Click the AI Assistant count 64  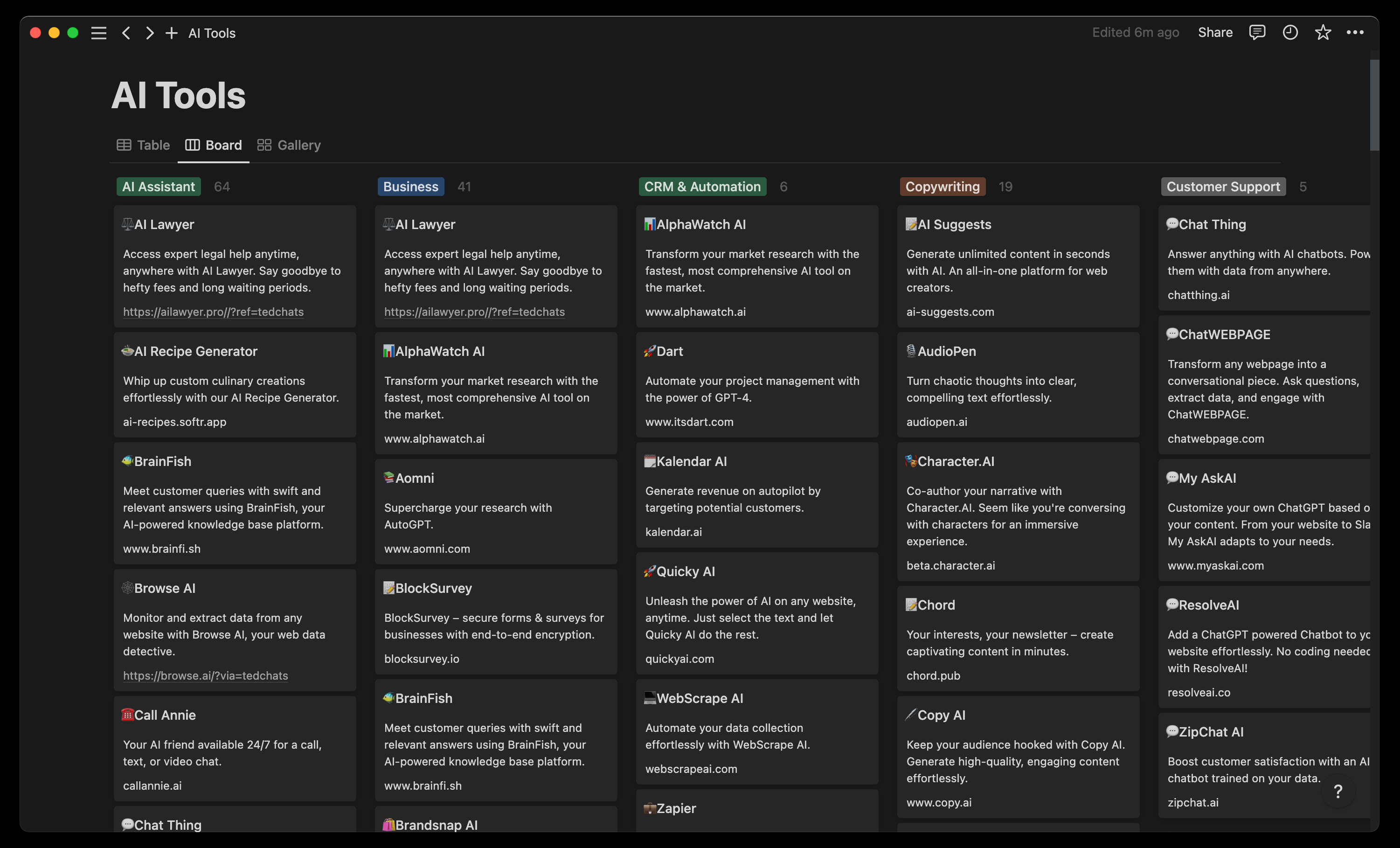(222, 187)
